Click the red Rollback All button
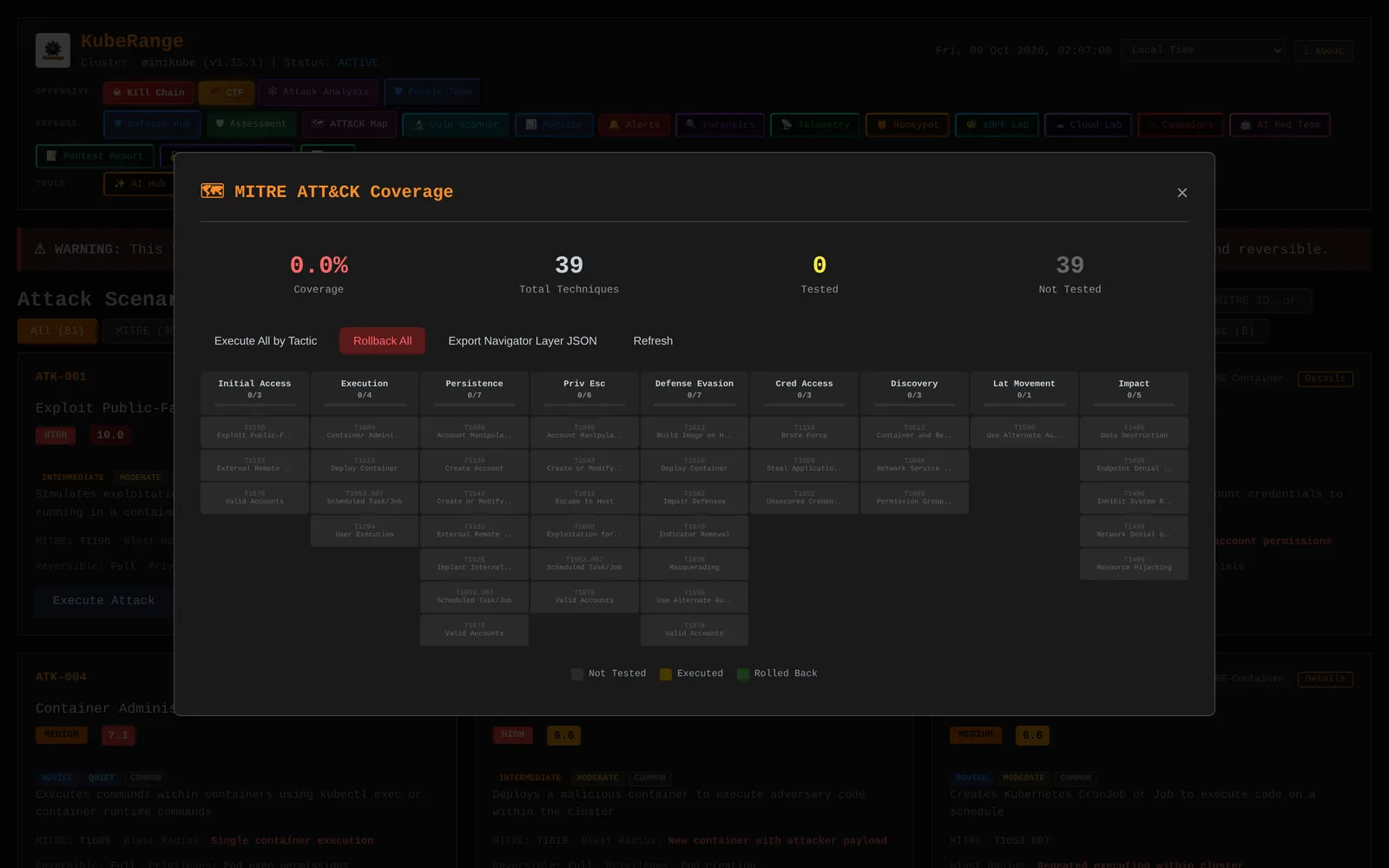1389x868 pixels. (382, 341)
